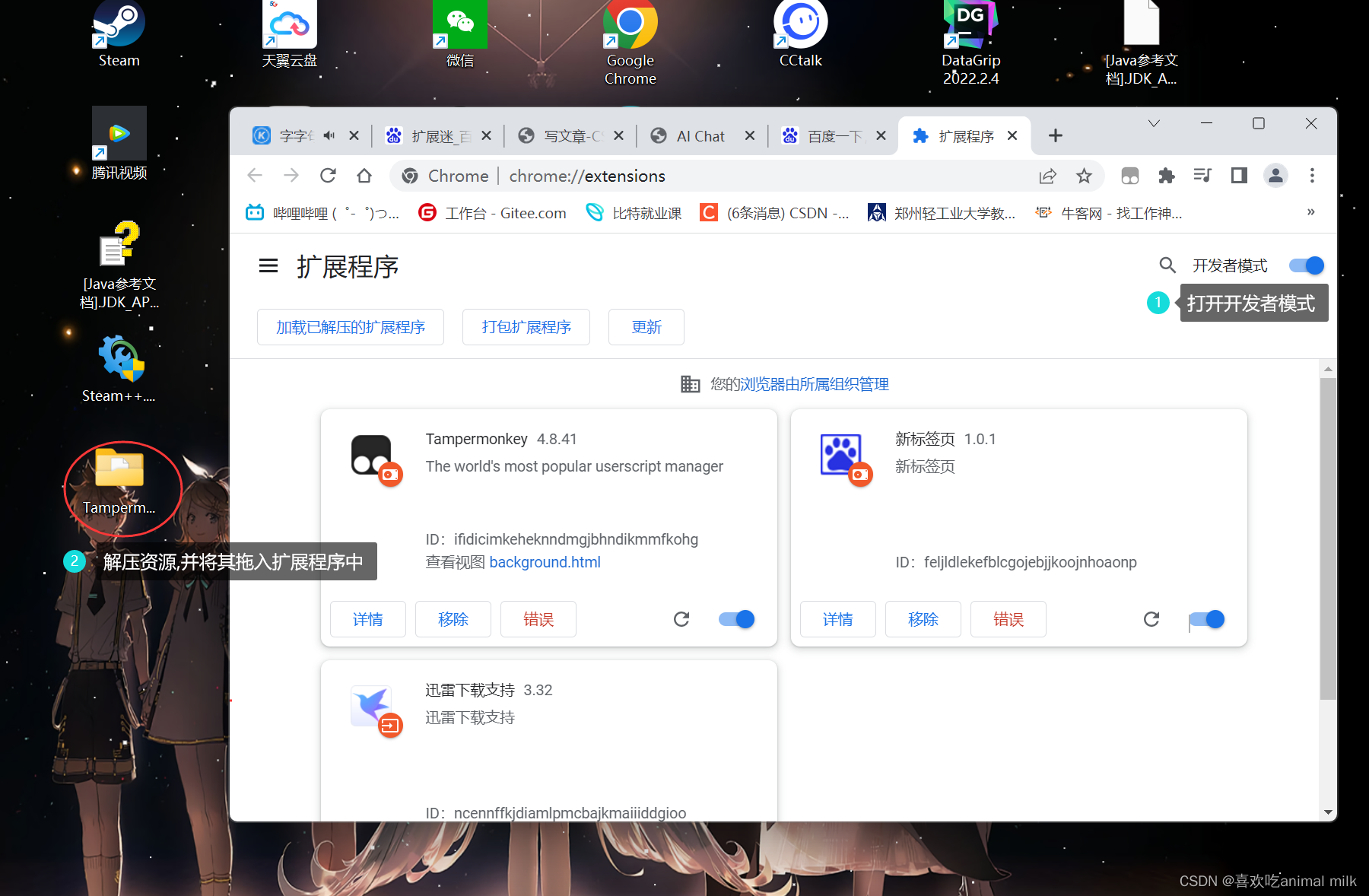Image resolution: width=1369 pixels, height=896 pixels.
Task: Click 加载已解压的扩展程序 button
Action: (x=351, y=327)
